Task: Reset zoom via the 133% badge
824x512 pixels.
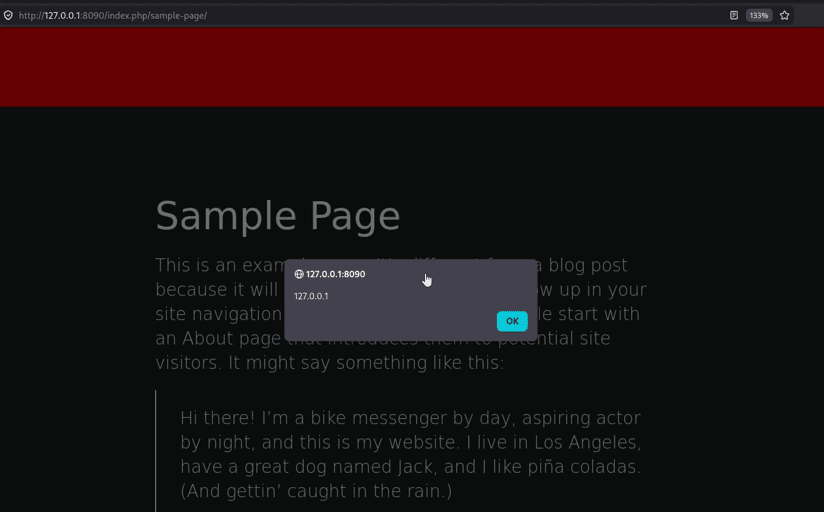Action: pos(758,15)
